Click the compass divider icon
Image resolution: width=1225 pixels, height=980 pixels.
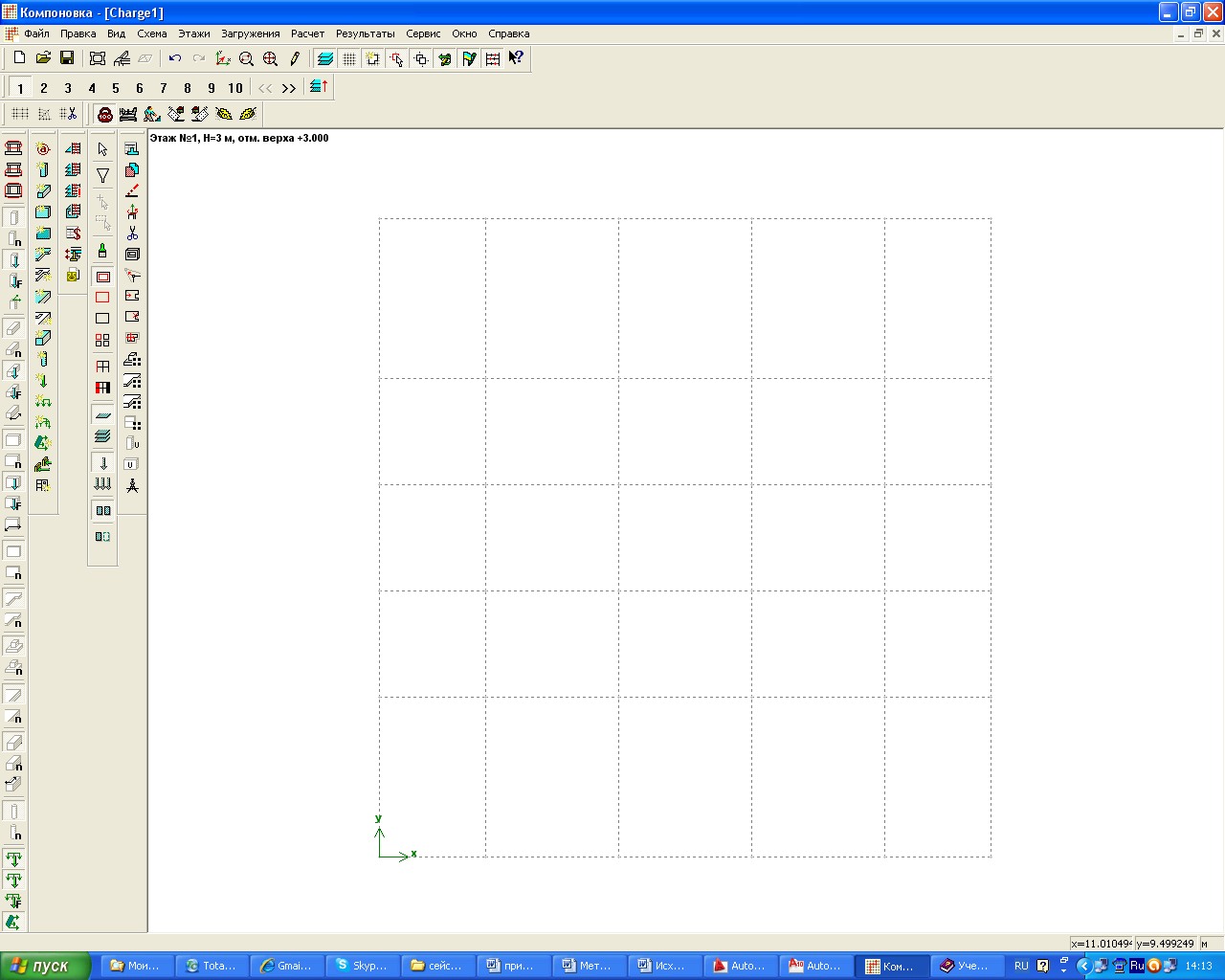[132, 485]
